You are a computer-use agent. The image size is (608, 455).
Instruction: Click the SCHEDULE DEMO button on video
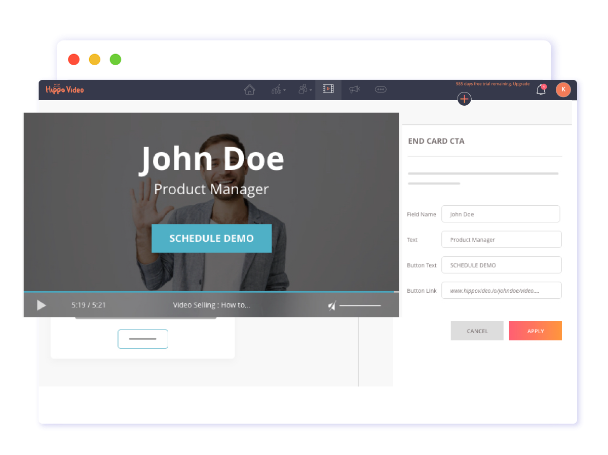(x=211, y=239)
